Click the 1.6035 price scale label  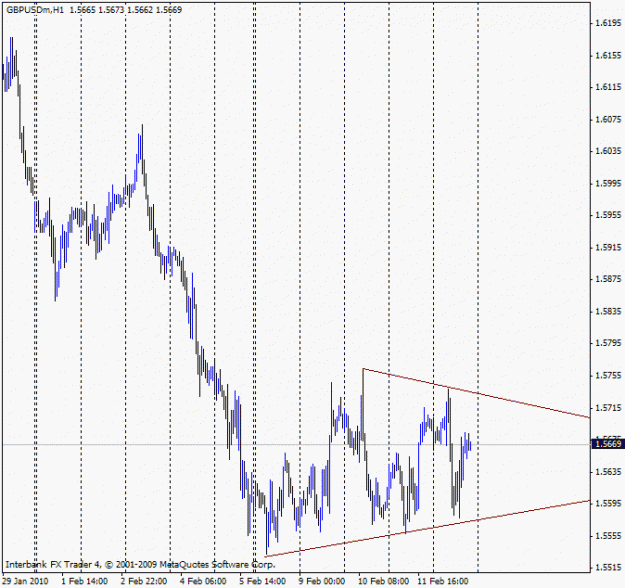[x=608, y=151]
